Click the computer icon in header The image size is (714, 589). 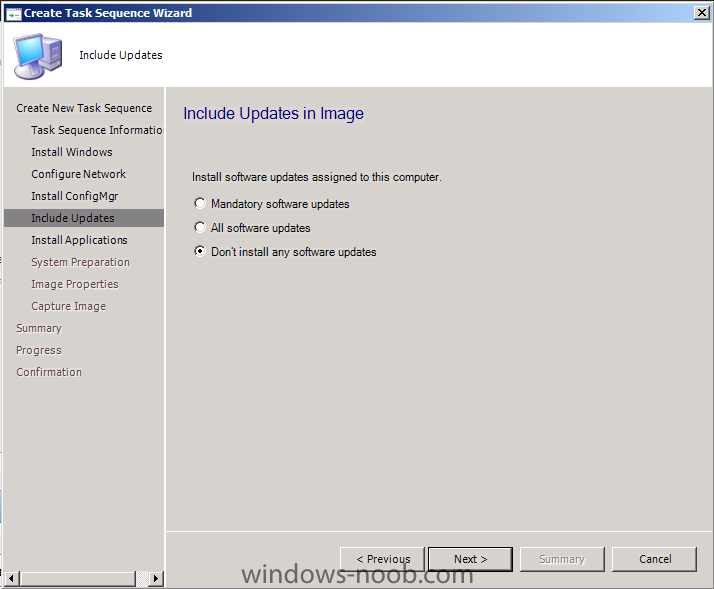click(x=37, y=56)
